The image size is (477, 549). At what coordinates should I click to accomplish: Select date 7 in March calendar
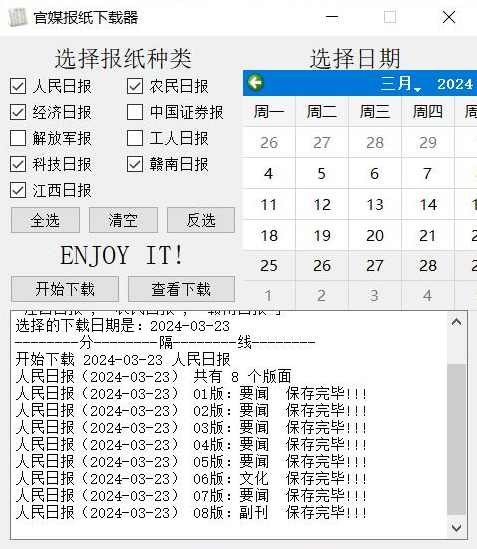[428, 174]
